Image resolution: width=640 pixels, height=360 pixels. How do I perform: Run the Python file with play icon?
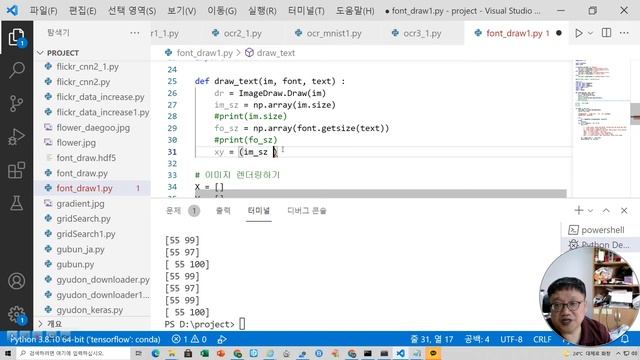(x=579, y=33)
